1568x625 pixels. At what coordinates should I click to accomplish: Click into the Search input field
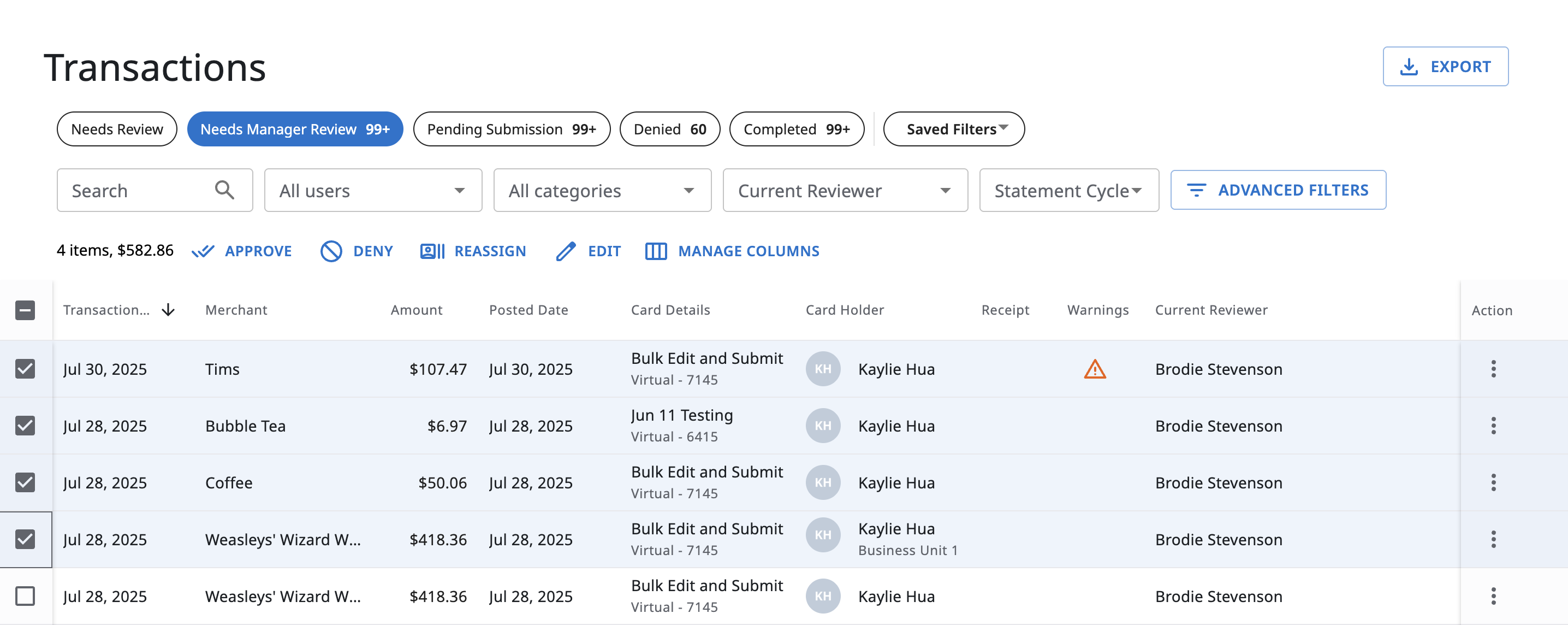click(x=137, y=191)
